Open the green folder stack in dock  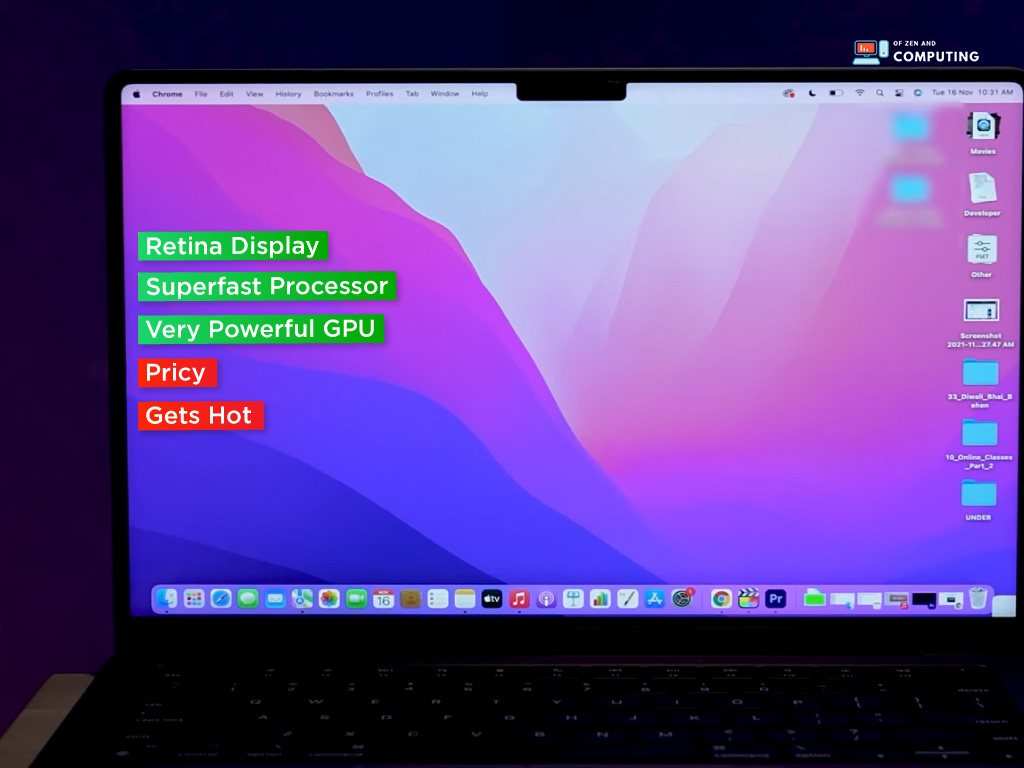(x=814, y=598)
